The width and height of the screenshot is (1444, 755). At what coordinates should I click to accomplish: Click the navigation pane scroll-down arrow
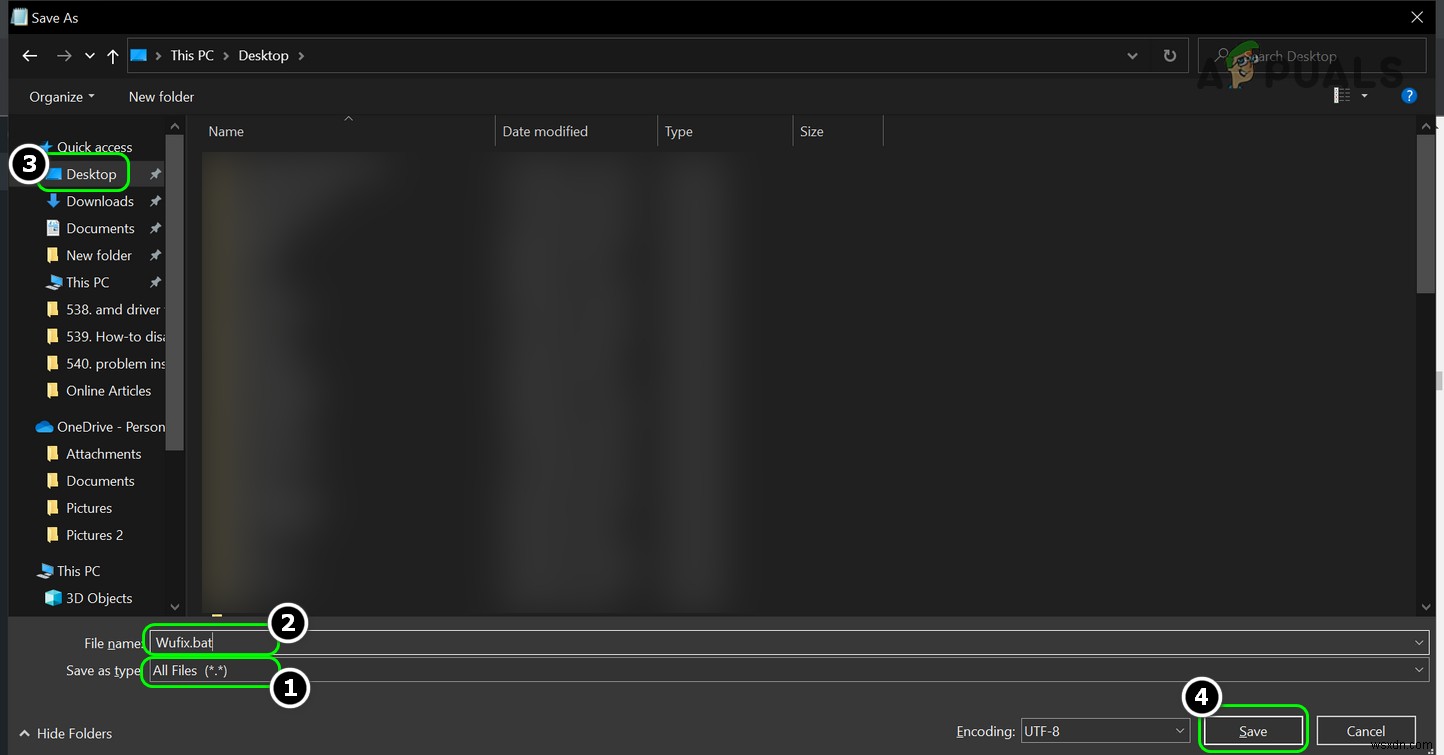point(175,606)
